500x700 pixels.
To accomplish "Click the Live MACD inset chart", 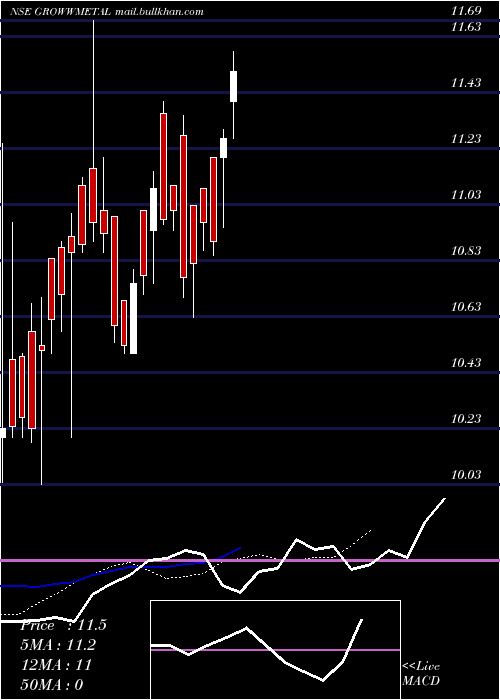I will point(275,650).
